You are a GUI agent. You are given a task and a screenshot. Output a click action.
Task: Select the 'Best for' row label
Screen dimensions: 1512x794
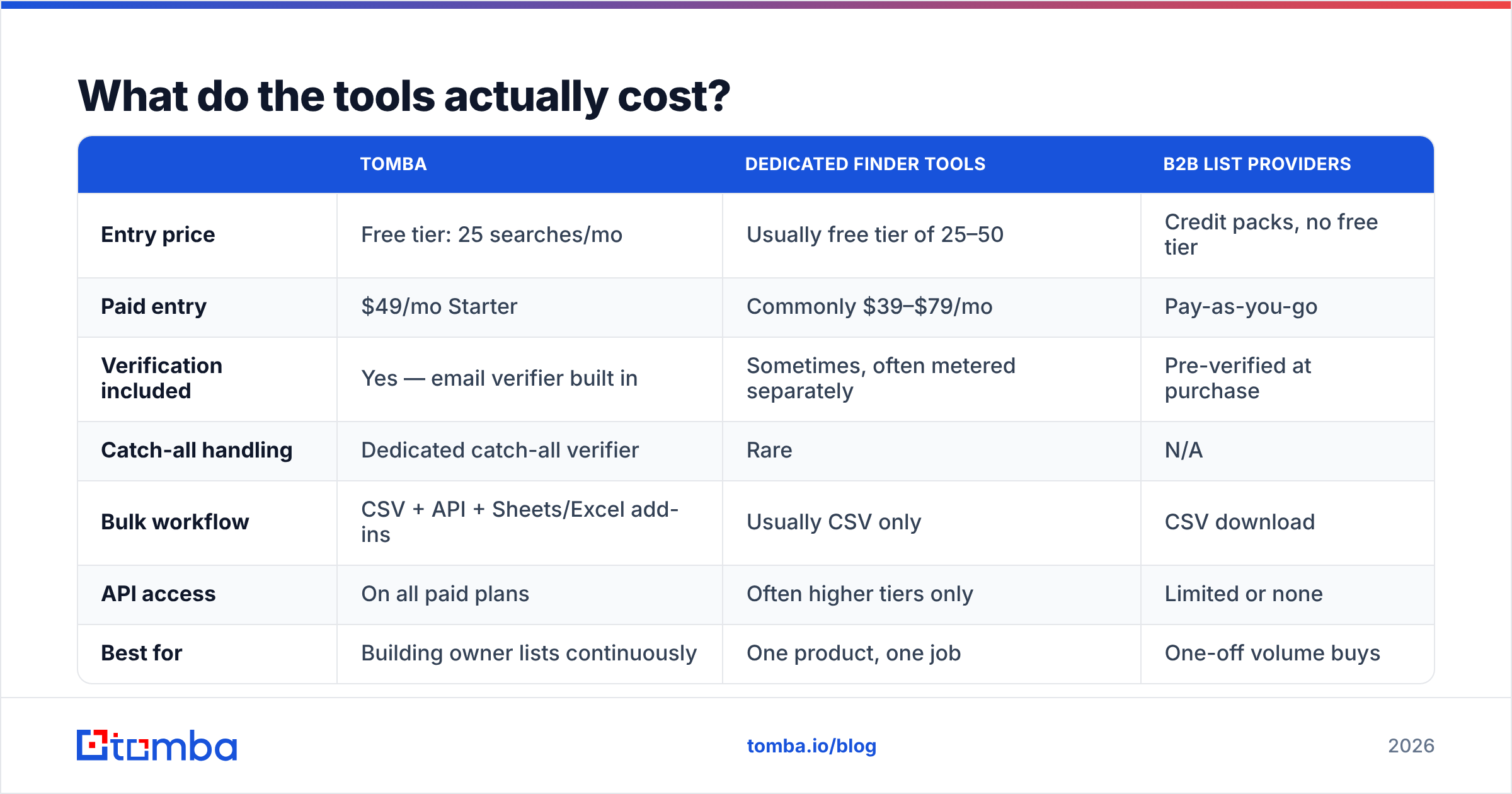[x=142, y=653]
